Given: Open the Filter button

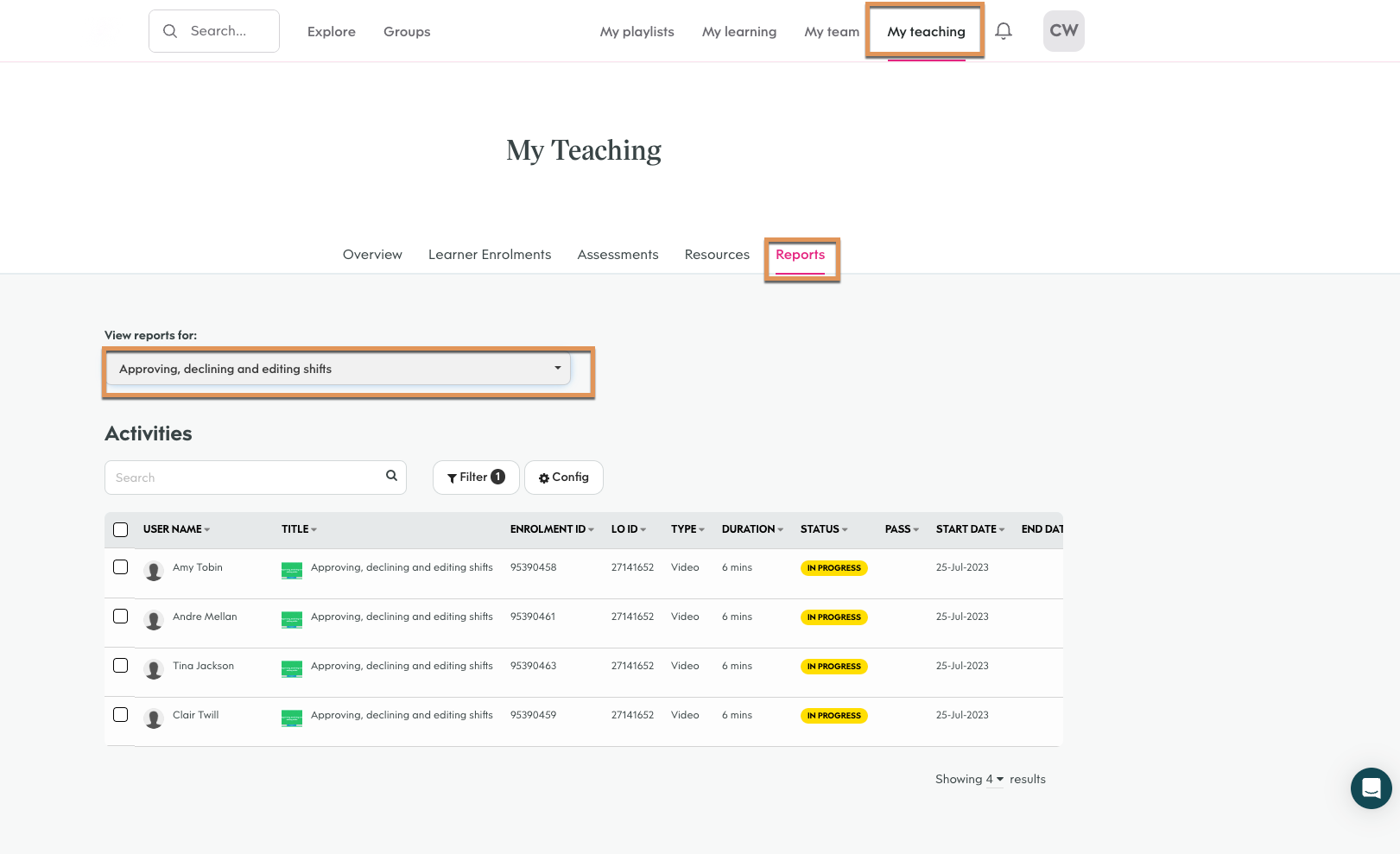Looking at the screenshot, I should tap(475, 478).
